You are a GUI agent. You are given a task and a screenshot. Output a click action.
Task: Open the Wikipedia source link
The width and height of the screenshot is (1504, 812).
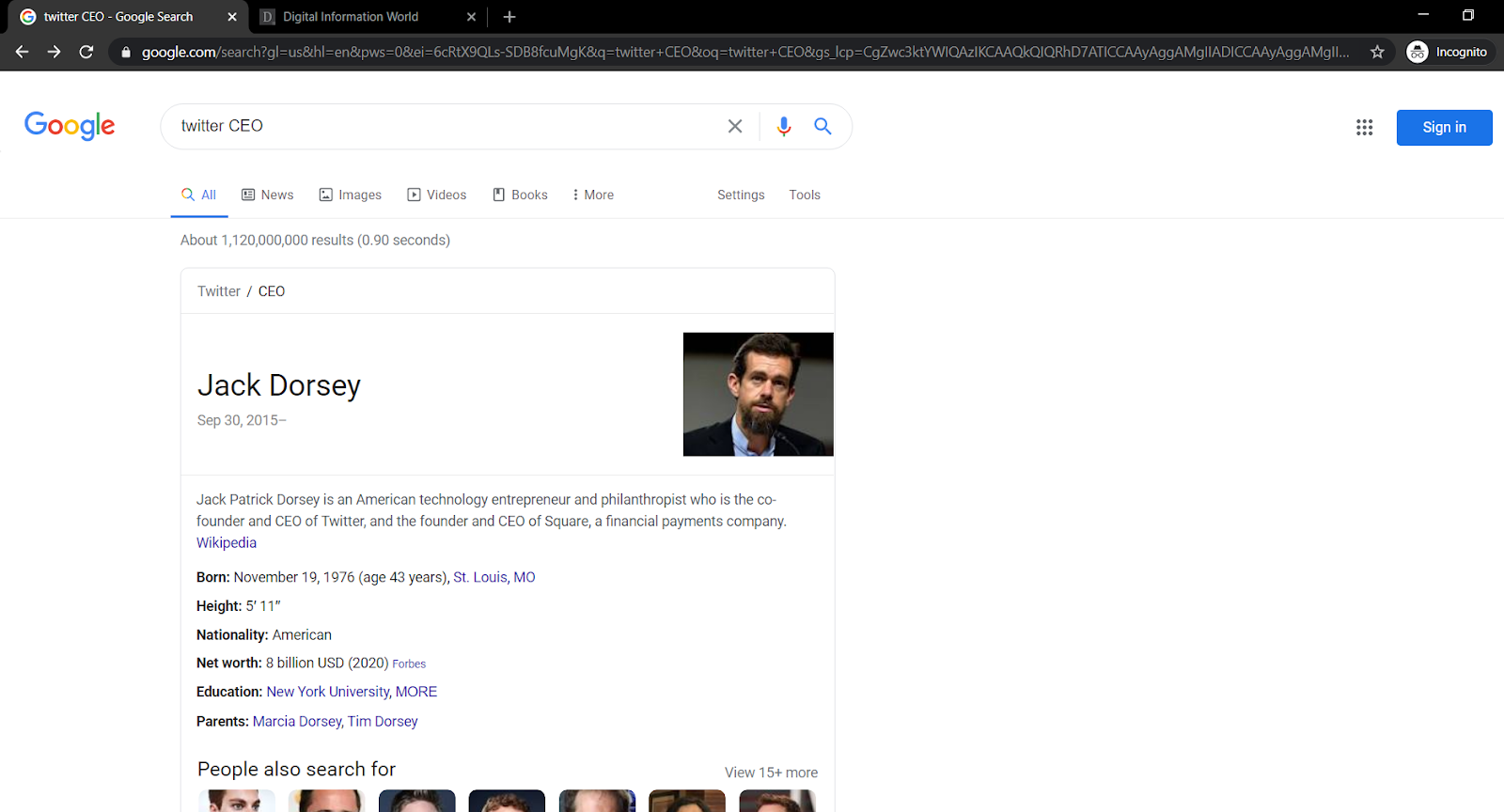(x=227, y=542)
